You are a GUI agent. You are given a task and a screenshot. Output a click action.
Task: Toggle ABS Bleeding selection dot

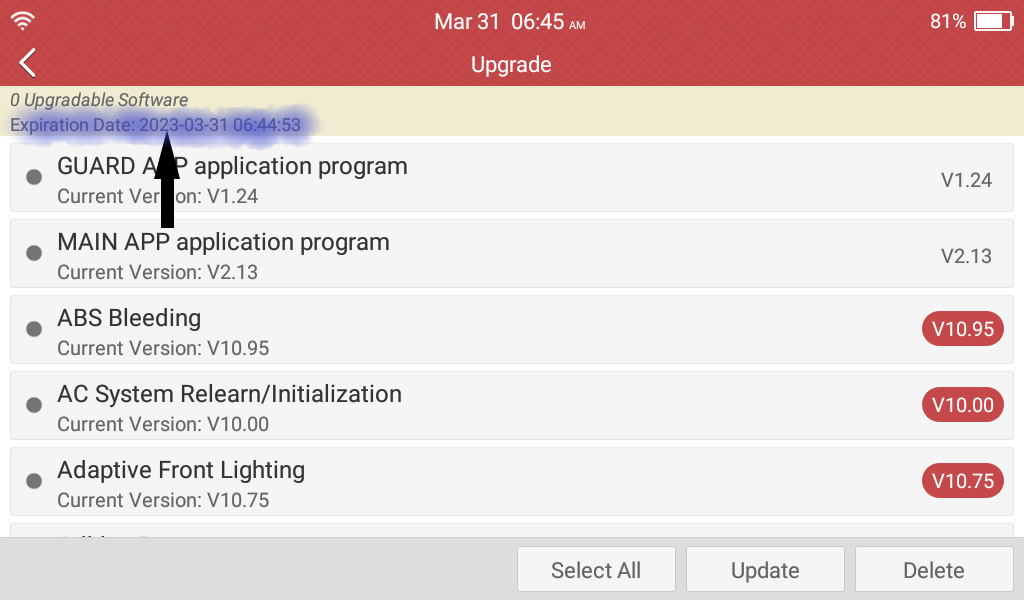[34, 329]
